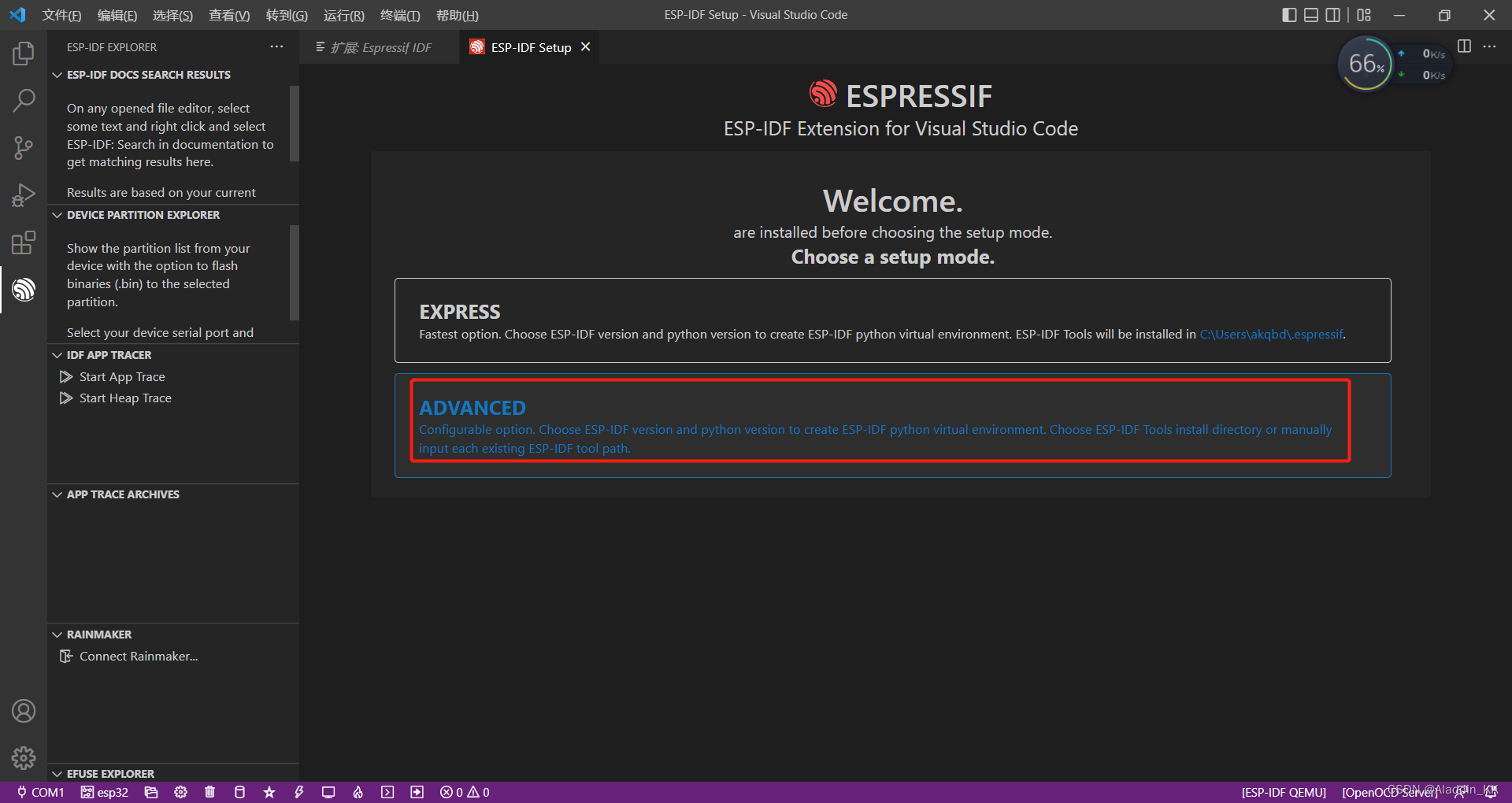Click the build project cylinder icon
This screenshot has width=1512, height=803.
240,792
